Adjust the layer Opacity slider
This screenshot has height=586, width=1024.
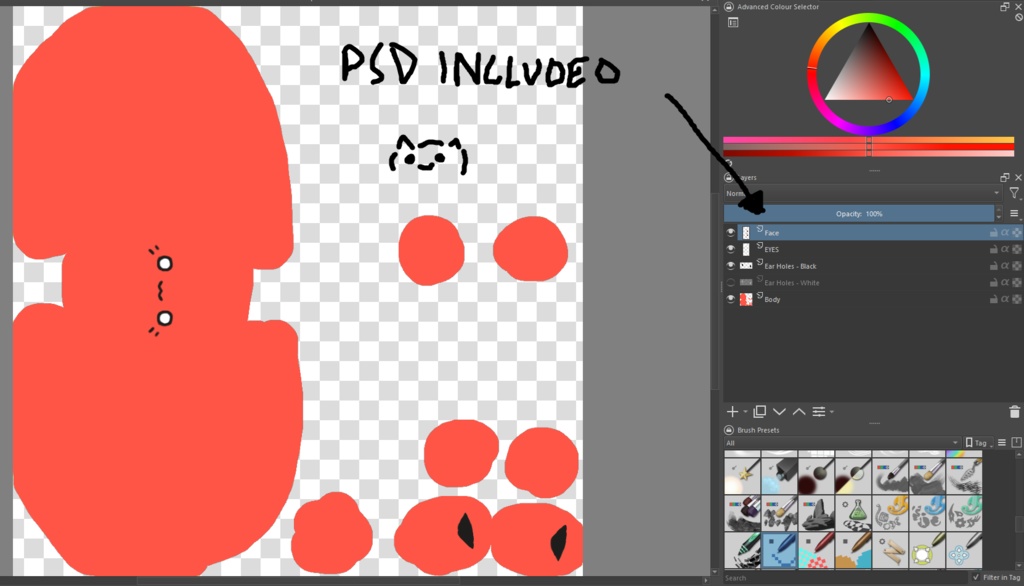[859, 214]
